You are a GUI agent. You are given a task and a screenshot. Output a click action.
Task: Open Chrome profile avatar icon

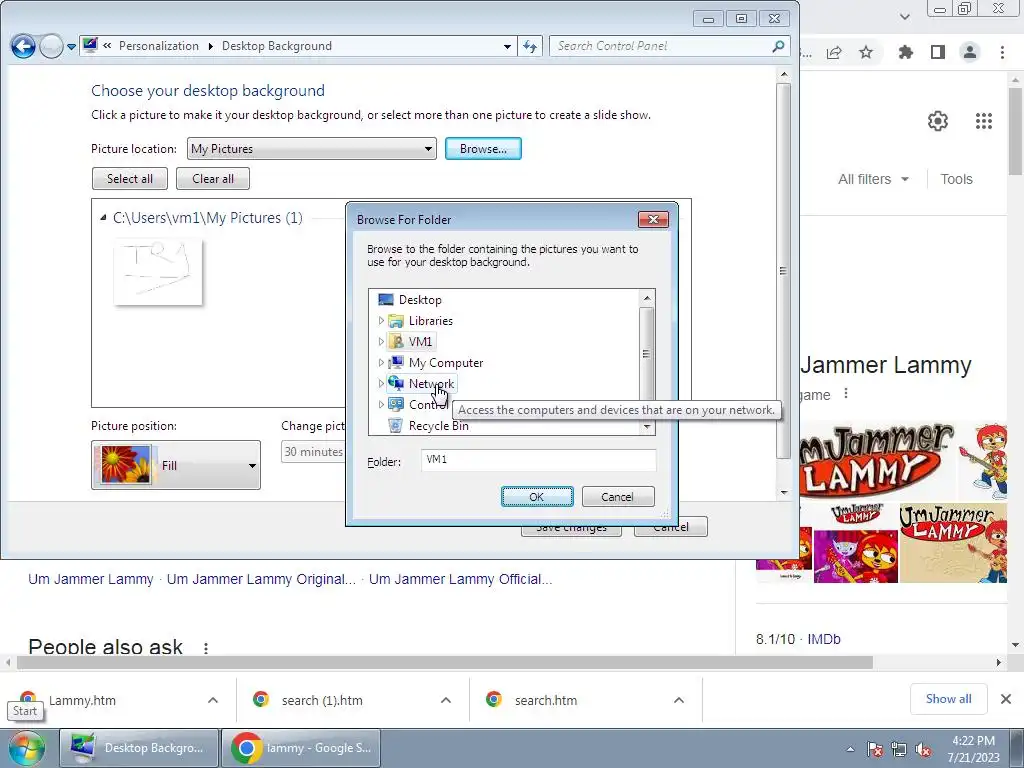point(970,52)
